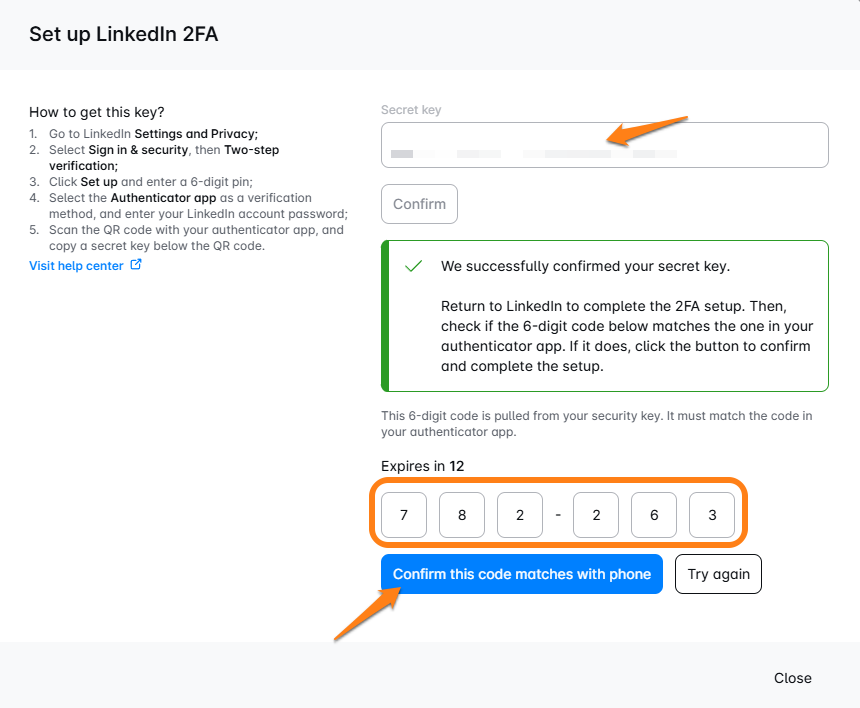The width and height of the screenshot is (860, 708).
Task: Click the Try again button
Action: click(718, 574)
